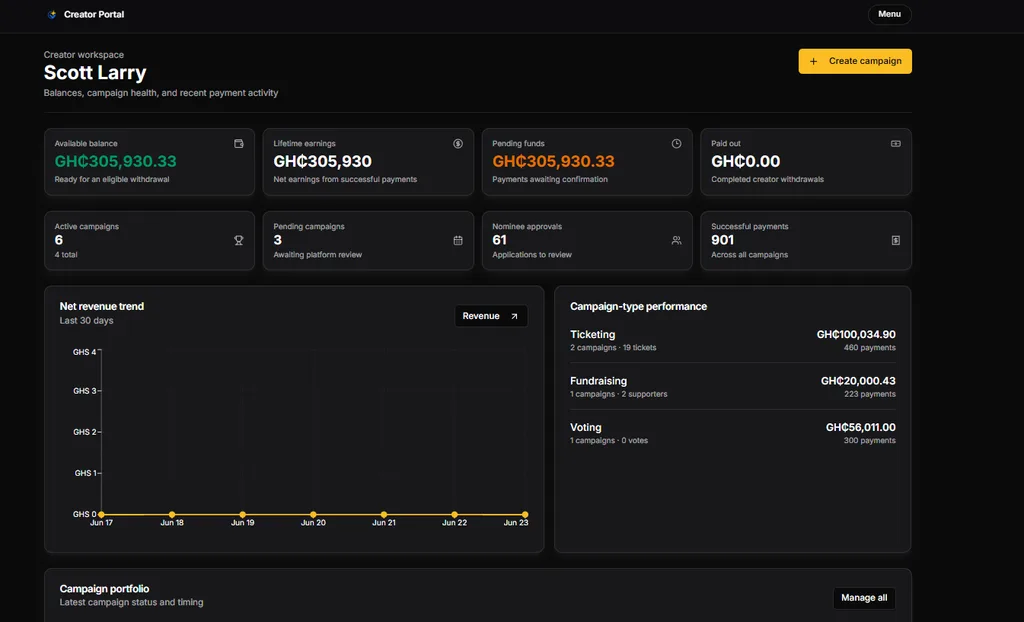Select the Jun 23 chart data point
The width and height of the screenshot is (1024, 622).
point(524,515)
